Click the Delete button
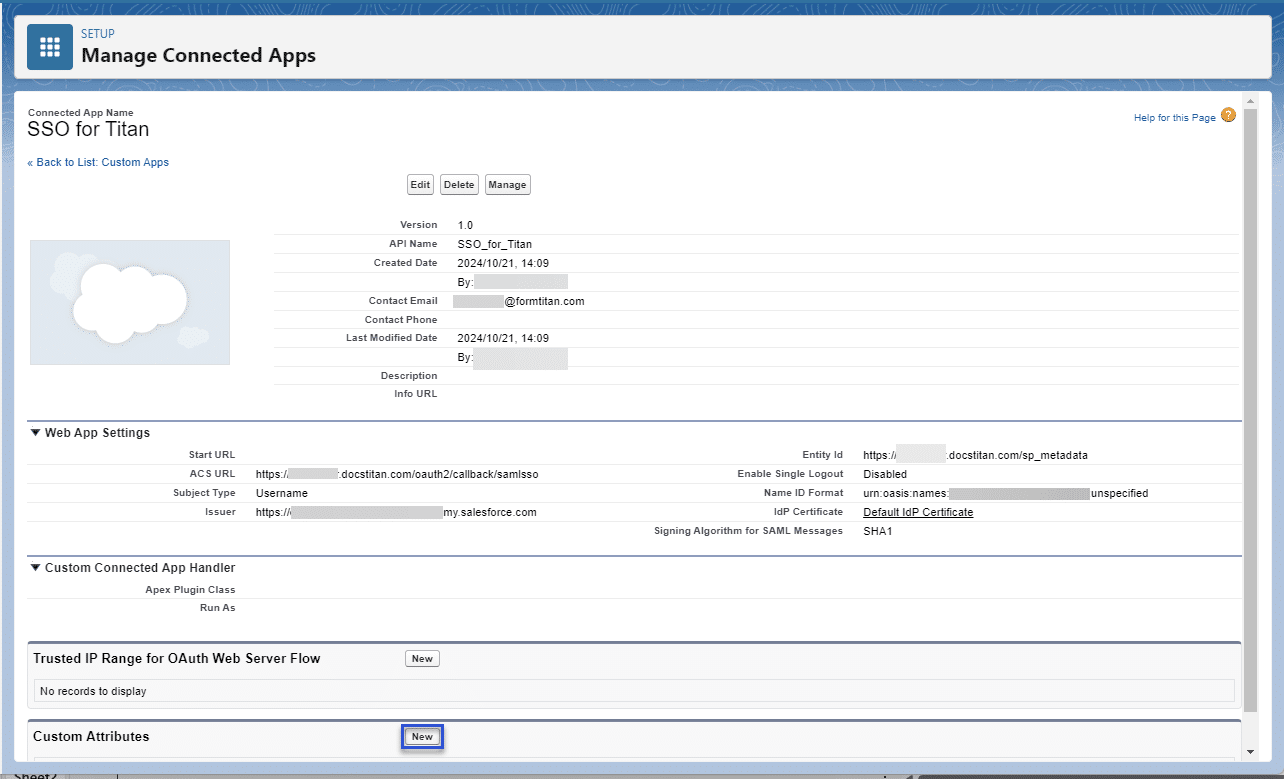The image size is (1284, 779). [459, 184]
